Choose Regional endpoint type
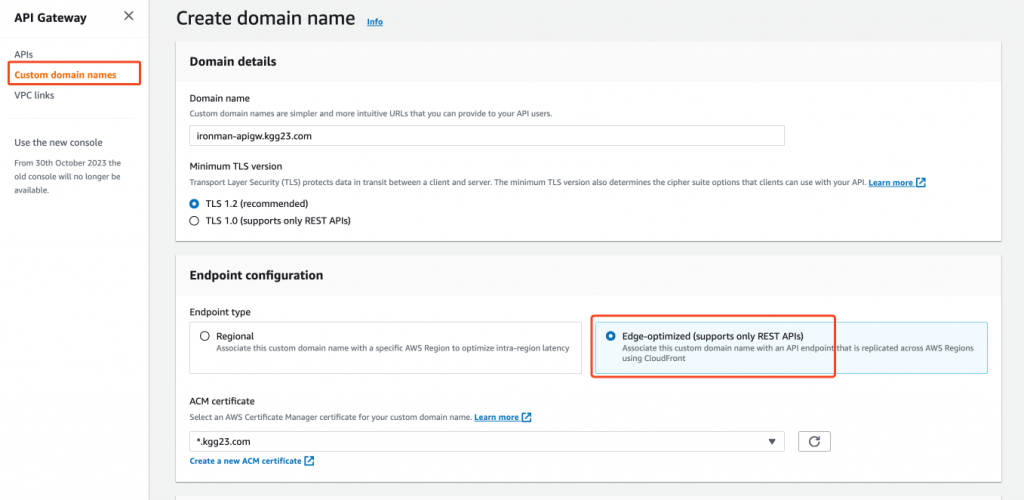The height and width of the screenshot is (500, 1024). (x=385, y=347)
